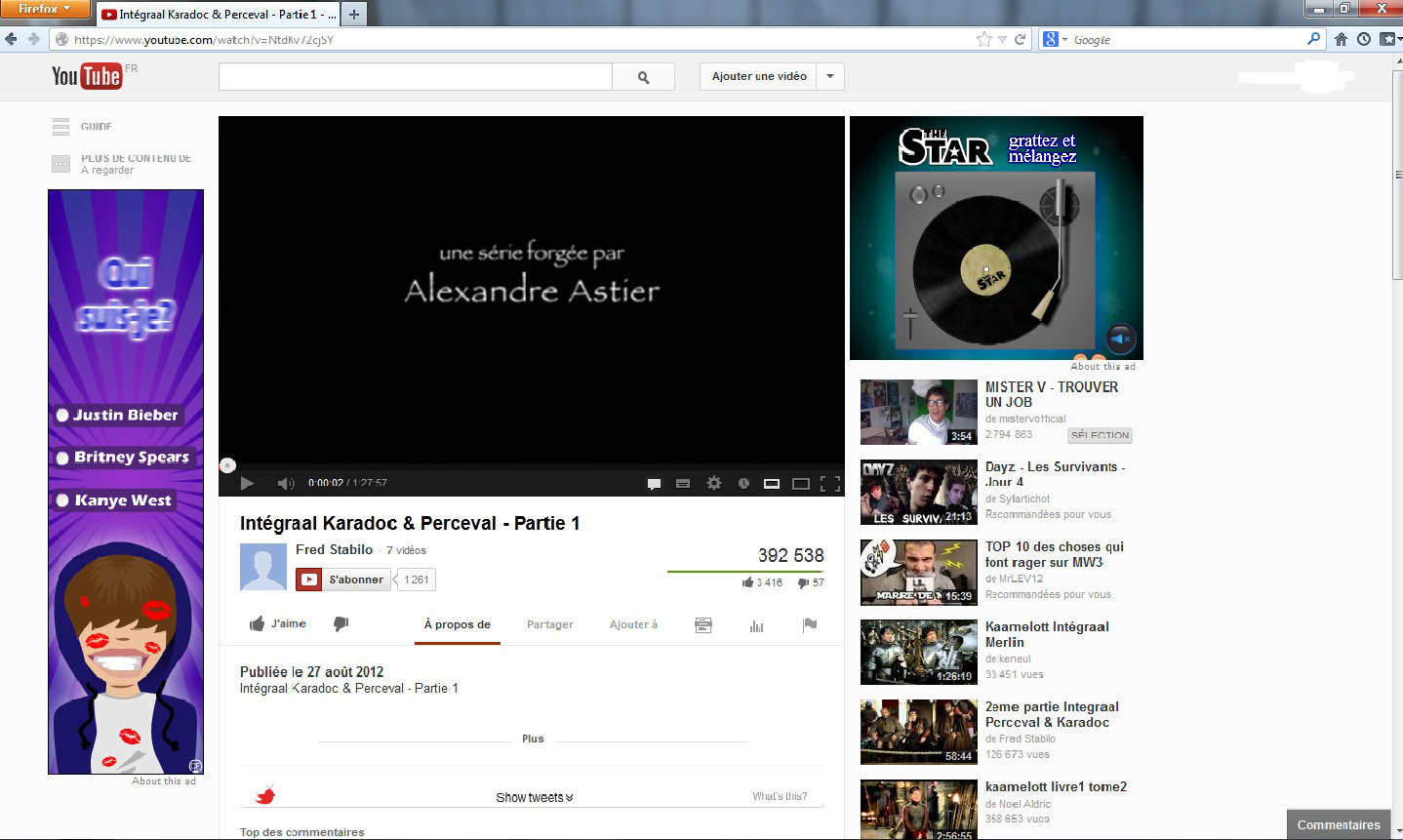Select the Britney Spears radio option in ad

tap(62, 457)
